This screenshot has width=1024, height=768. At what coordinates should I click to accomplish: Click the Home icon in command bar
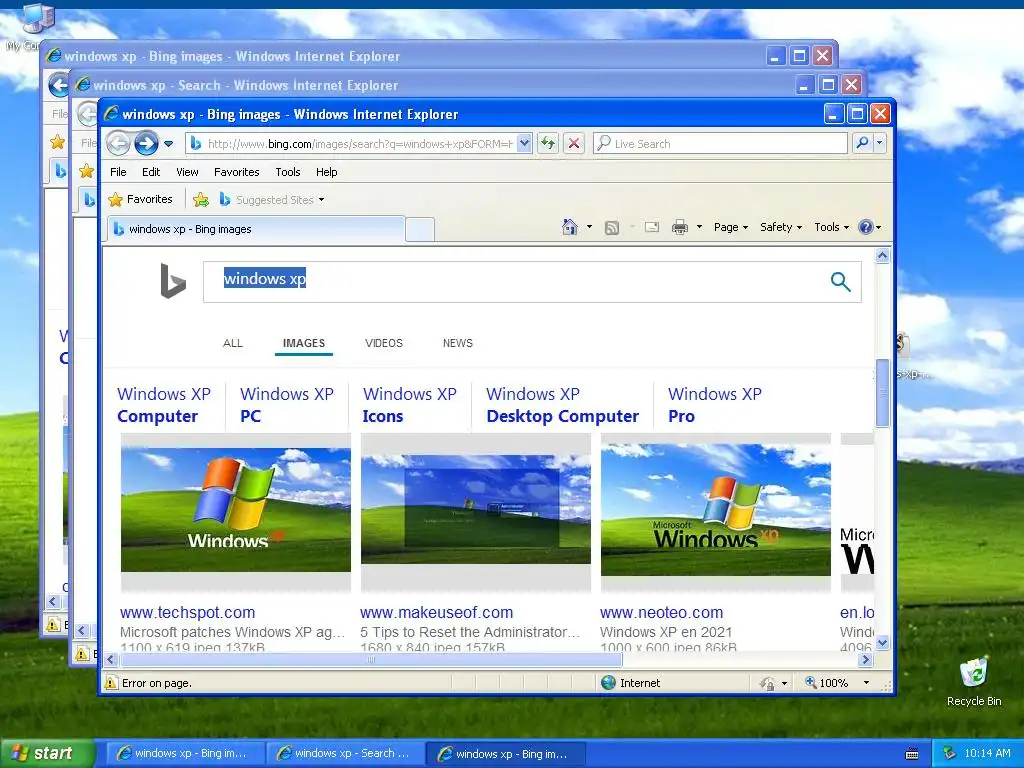pos(570,227)
